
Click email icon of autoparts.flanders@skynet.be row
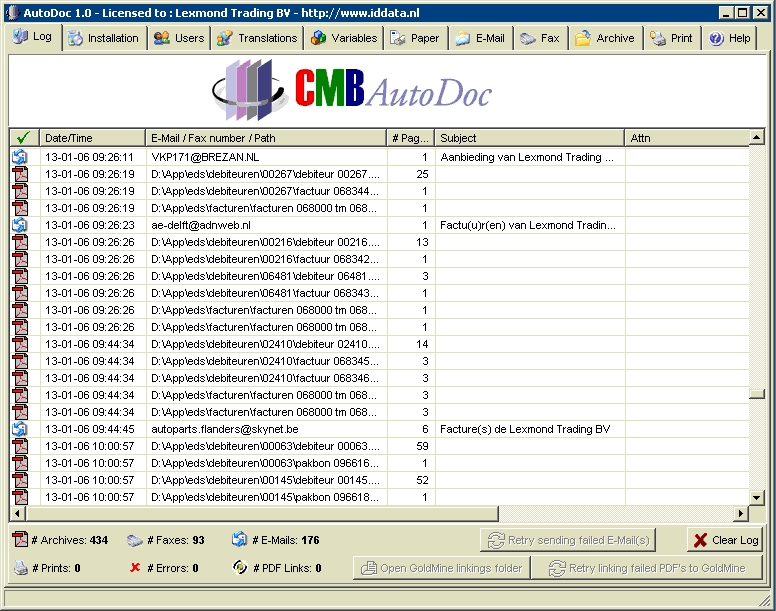[20, 429]
